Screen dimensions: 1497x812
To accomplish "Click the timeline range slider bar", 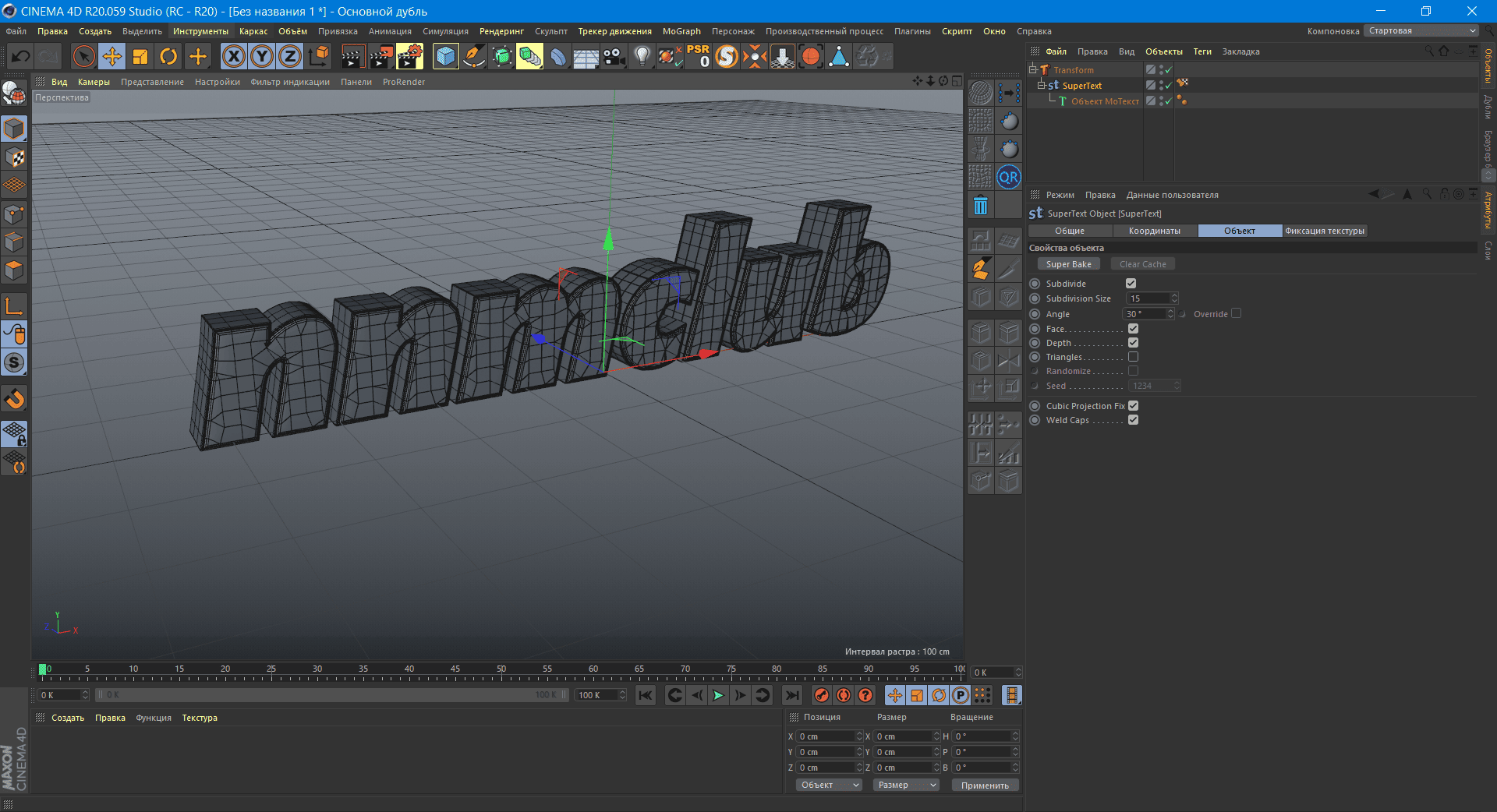I will (x=332, y=695).
